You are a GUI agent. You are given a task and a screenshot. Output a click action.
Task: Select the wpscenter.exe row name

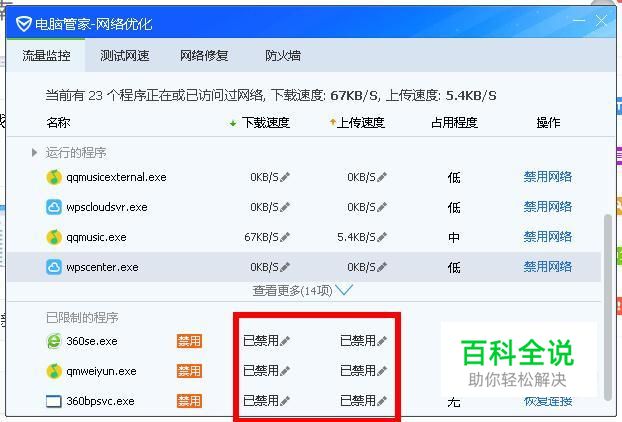[102, 267]
